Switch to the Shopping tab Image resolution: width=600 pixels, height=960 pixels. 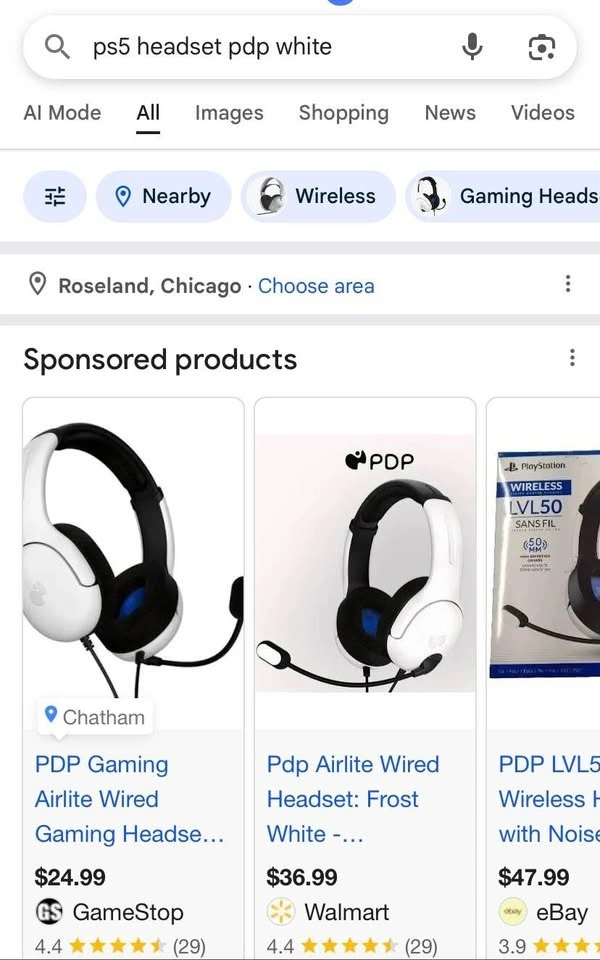pos(343,113)
